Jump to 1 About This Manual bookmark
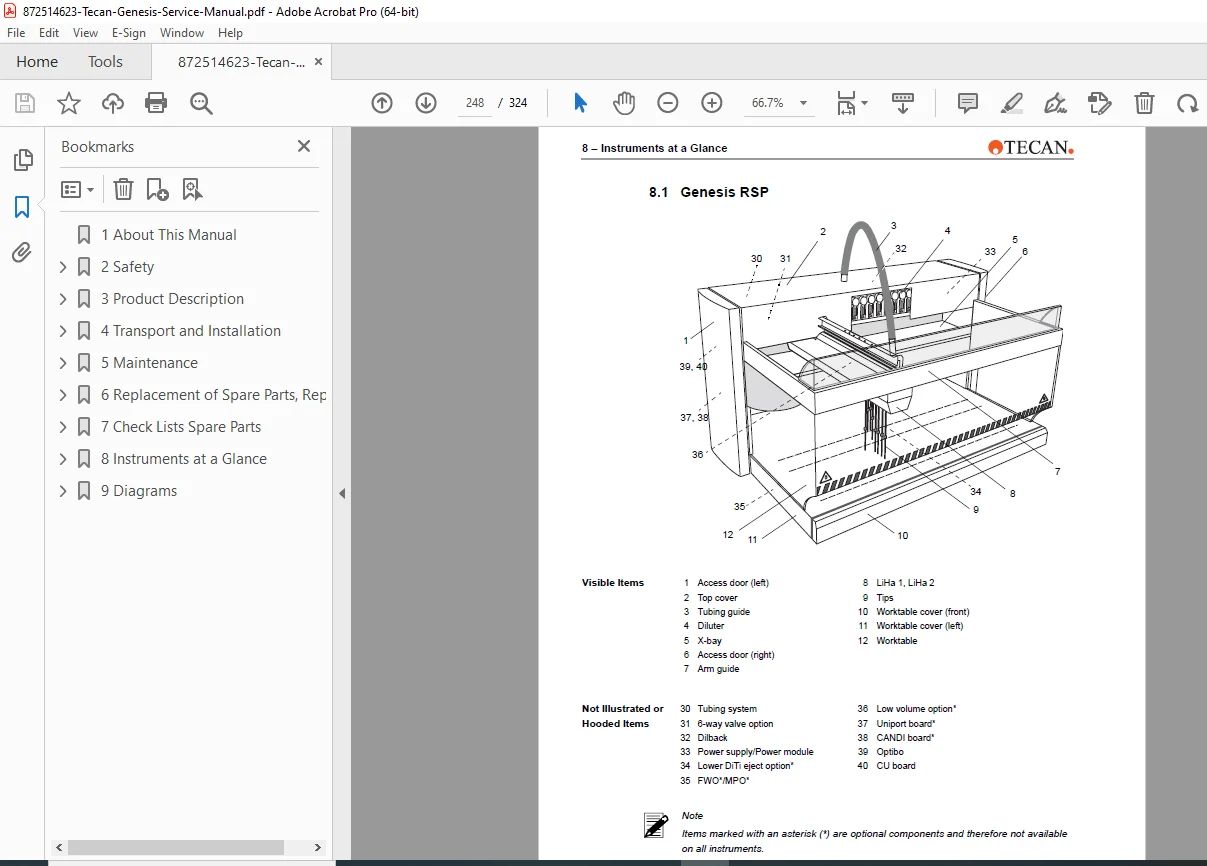The image size is (1207, 866). pyautogui.click(x=169, y=235)
